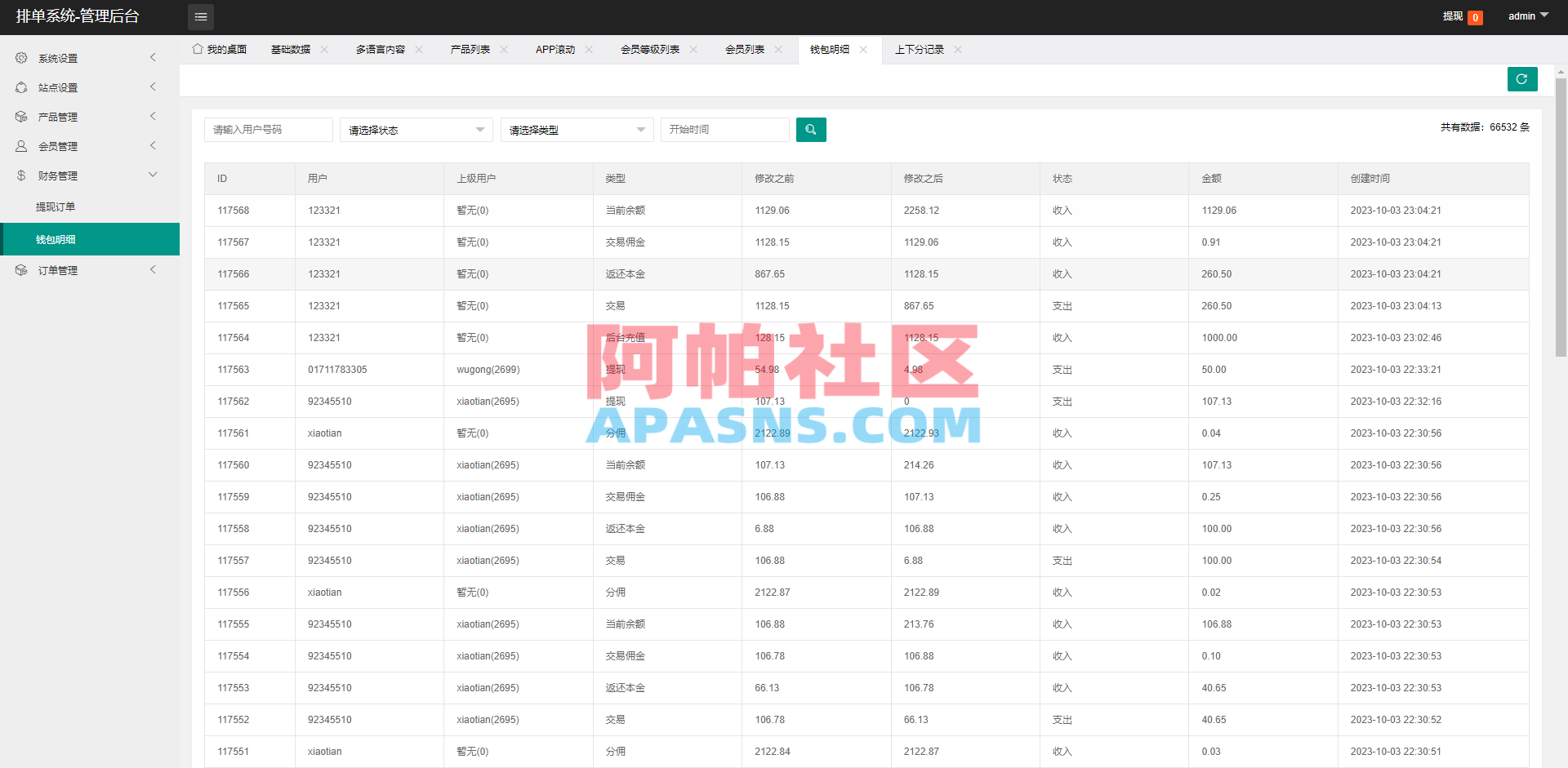
Task: Open the 请选择状态 dropdown
Action: click(416, 129)
